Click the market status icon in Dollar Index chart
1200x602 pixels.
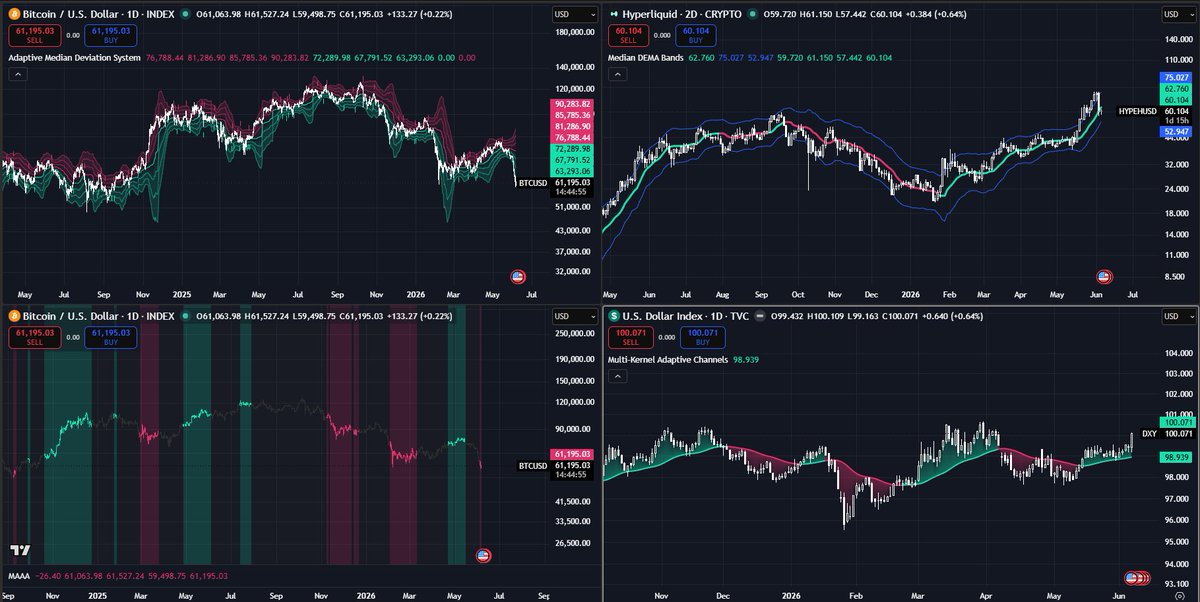(x=761, y=316)
